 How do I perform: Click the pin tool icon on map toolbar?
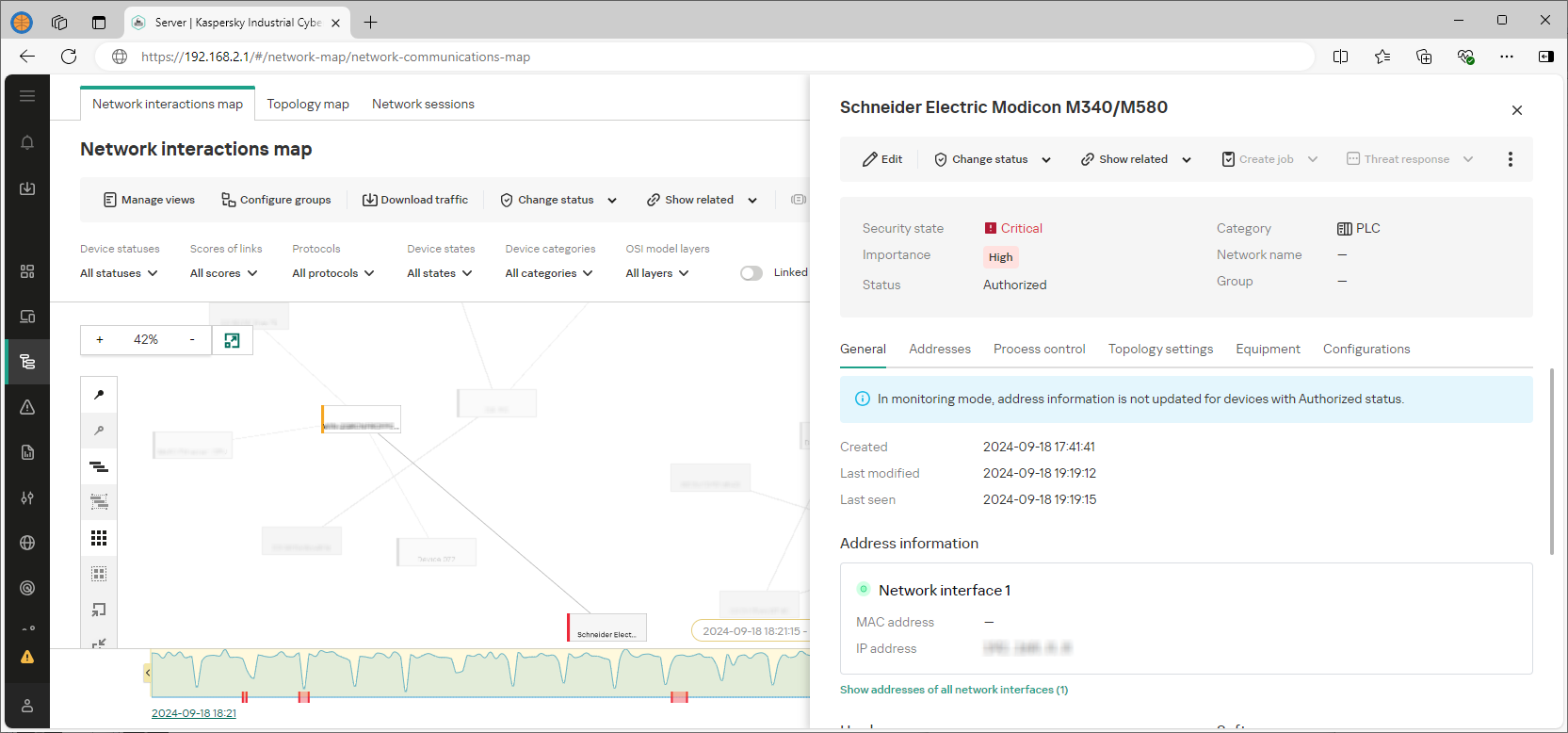pyautogui.click(x=99, y=395)
